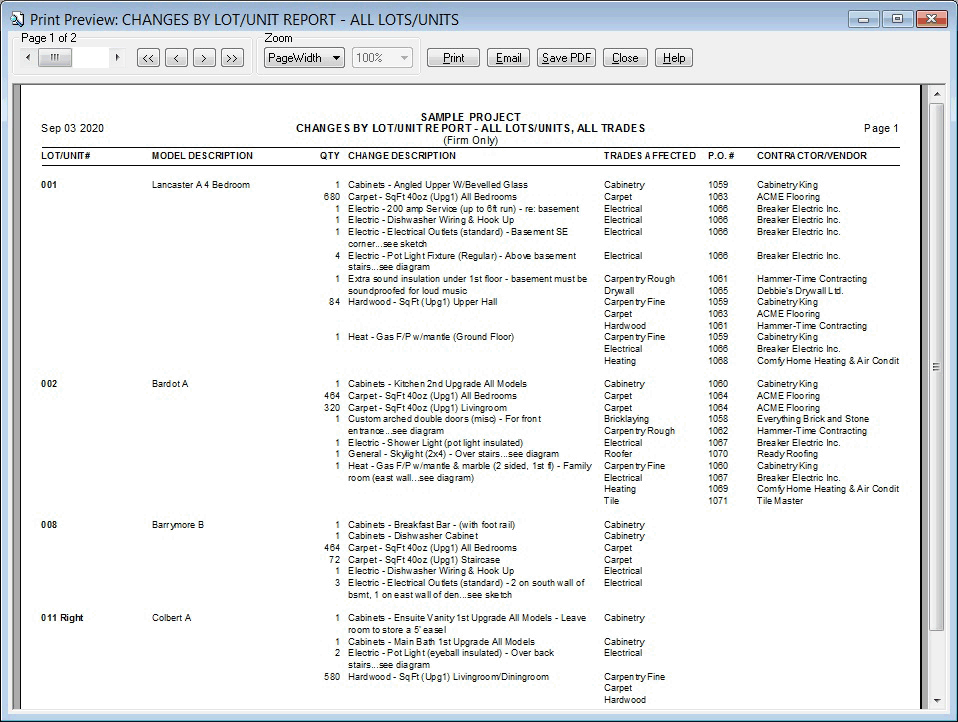Click Carpet - SqFt 40oz (Upg1) Staircase
Image resolution: width=958 pixels, height=722 pixels.
(424, 560)
